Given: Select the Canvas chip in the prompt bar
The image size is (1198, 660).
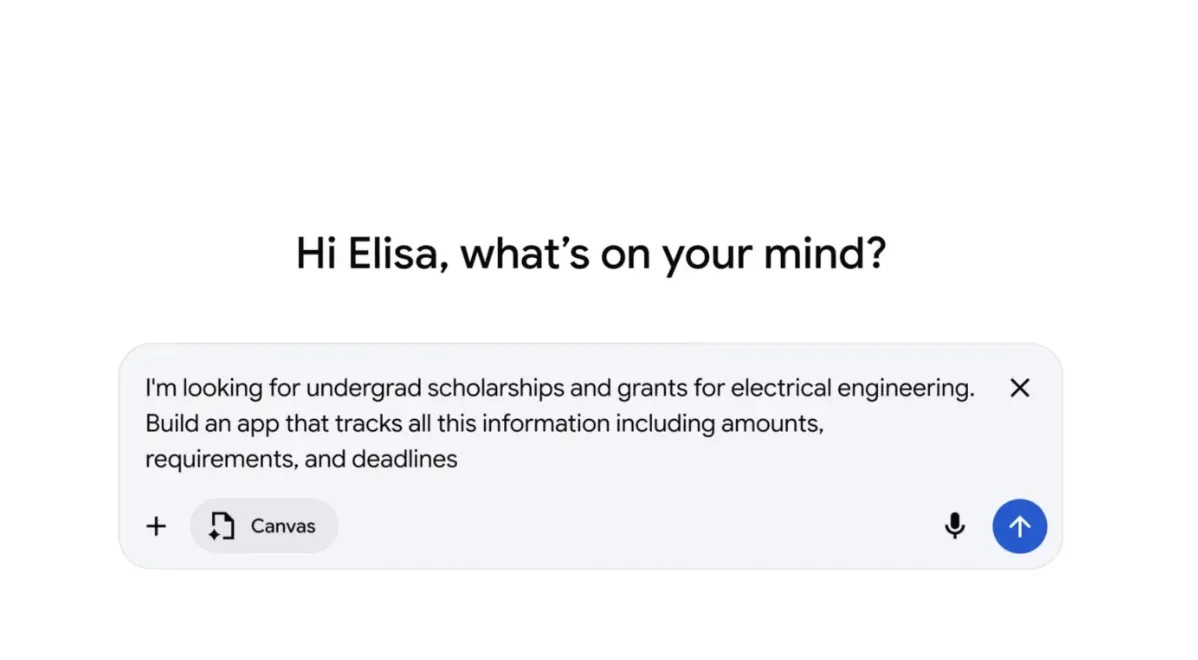Looking at the screenshot, I should tap(263, 526).
